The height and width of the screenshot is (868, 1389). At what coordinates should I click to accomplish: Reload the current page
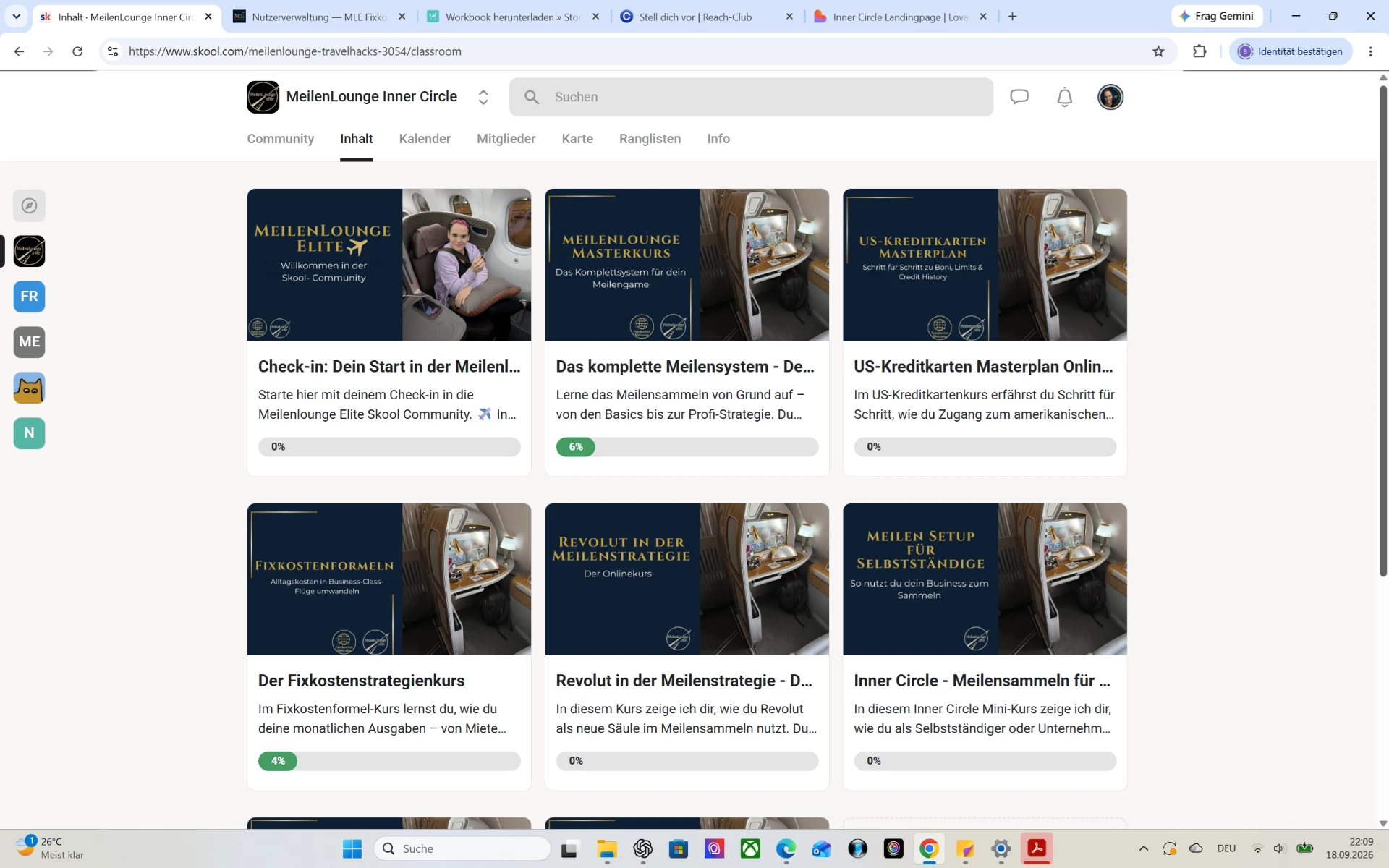(x=77, y=51)
